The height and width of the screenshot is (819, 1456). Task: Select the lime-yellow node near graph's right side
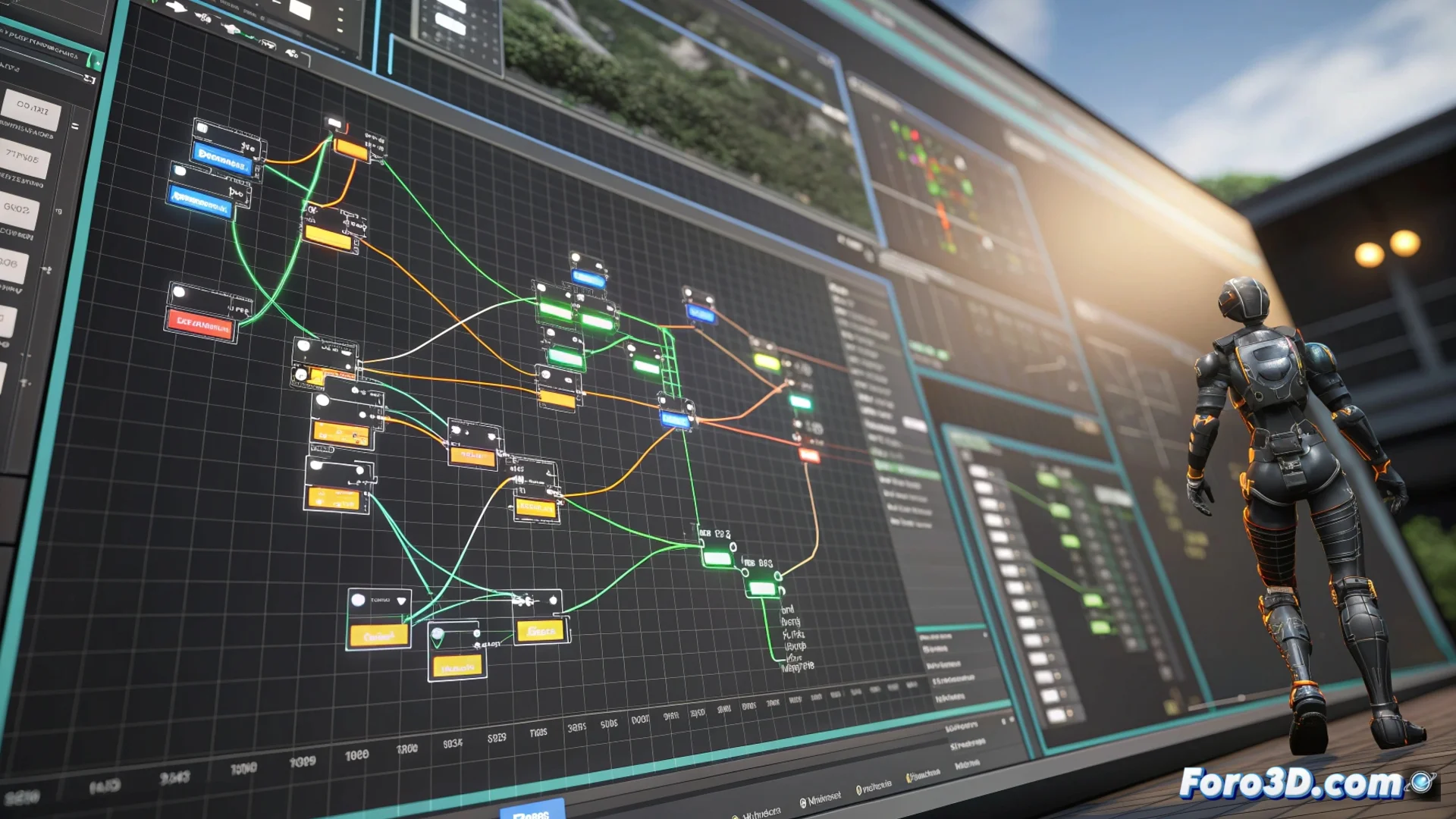(x=767, y=362)
